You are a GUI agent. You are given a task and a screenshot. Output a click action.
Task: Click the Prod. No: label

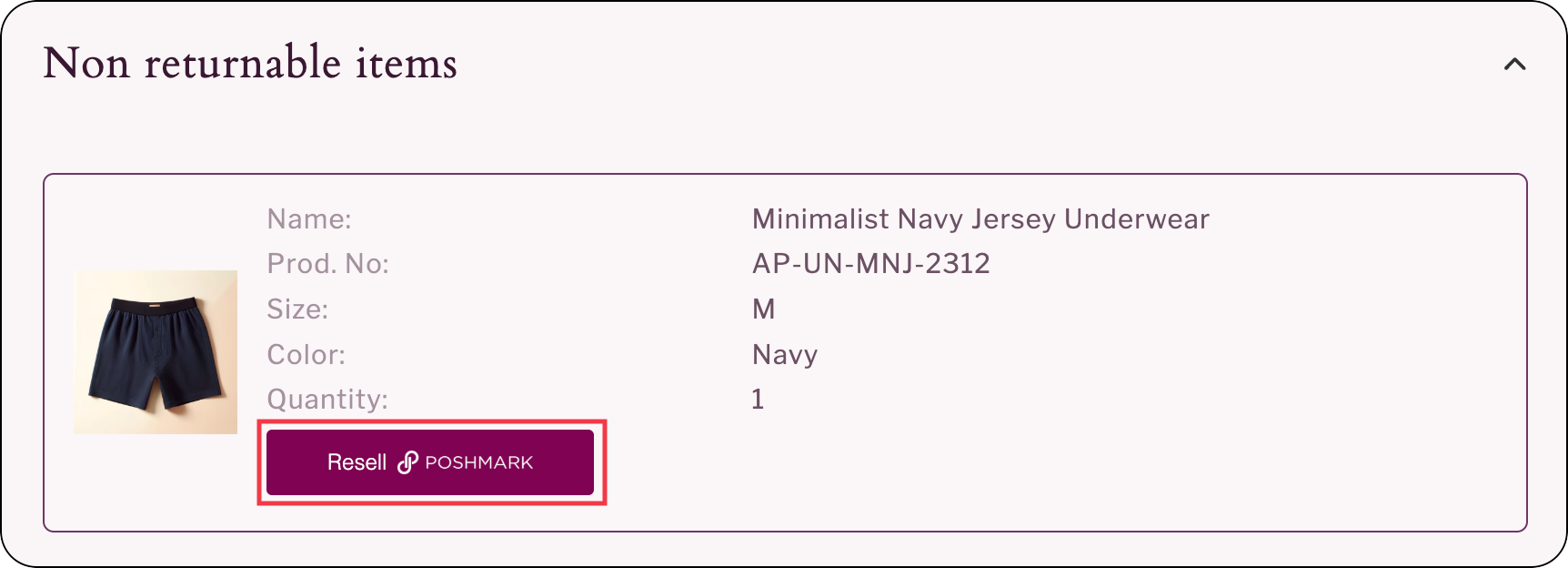point(327,264)
